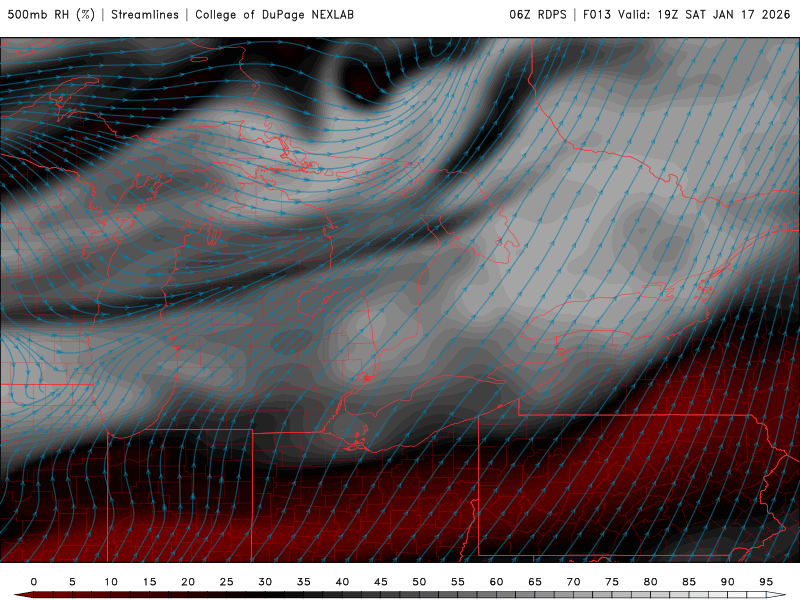
Task: Click the '95' color scale label
Action: click(766, 582)
